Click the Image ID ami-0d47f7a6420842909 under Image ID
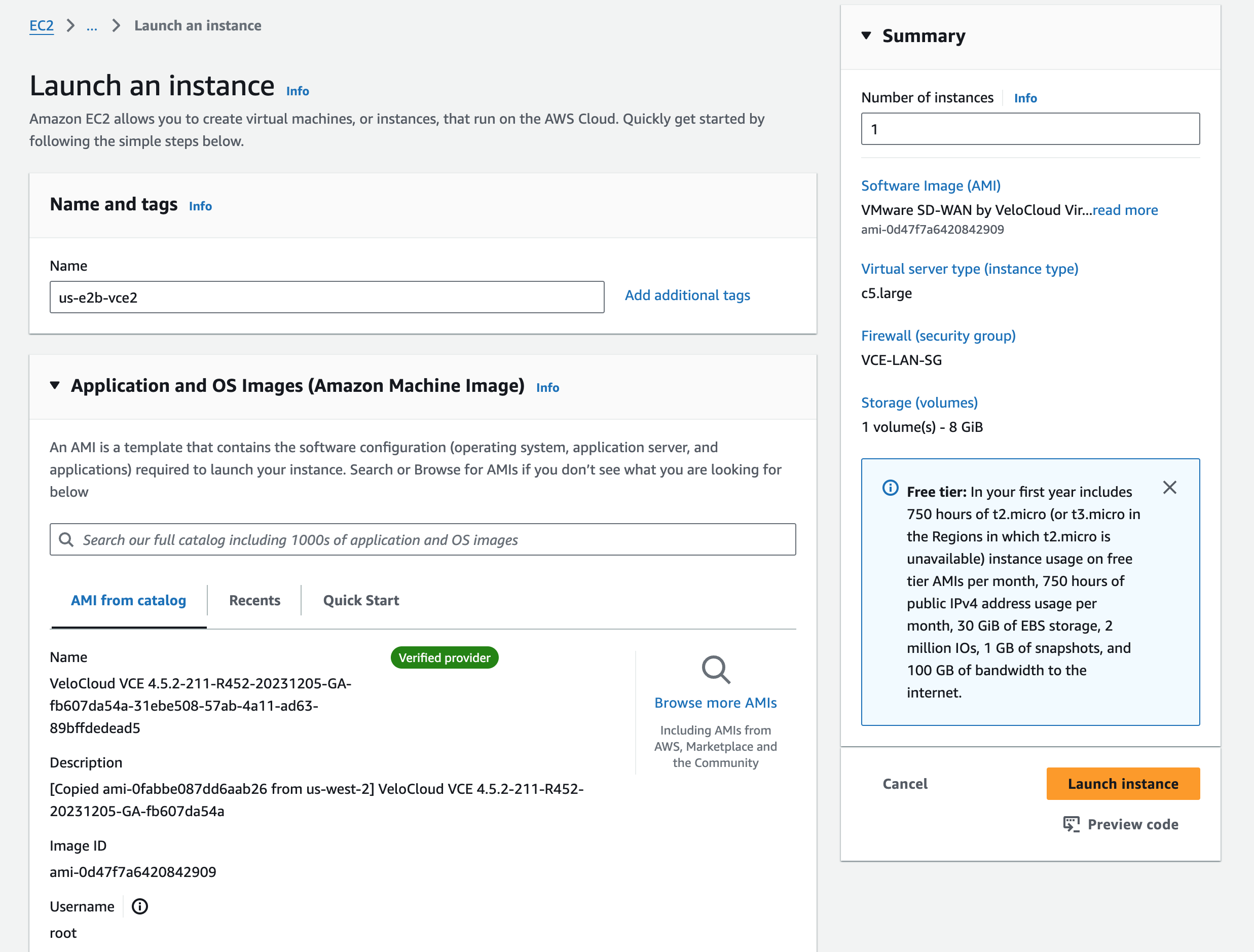This screenshot has width=1254, height=952. click(x=133, y=872)
